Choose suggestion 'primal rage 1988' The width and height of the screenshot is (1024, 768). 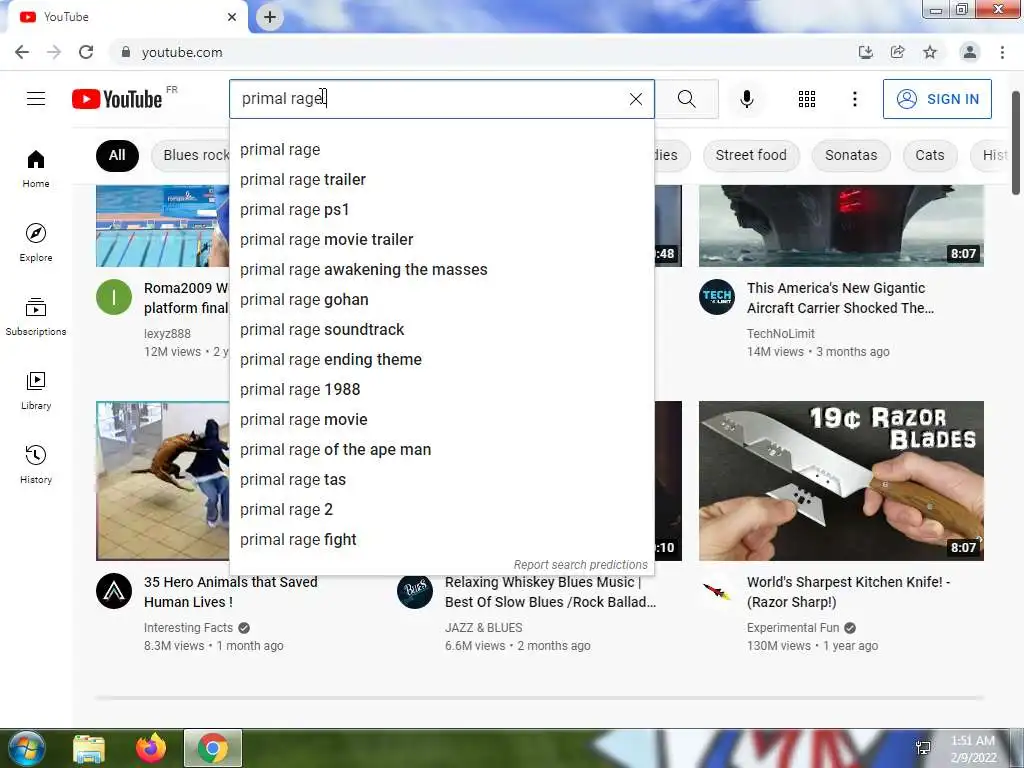[x=442, y=390]
